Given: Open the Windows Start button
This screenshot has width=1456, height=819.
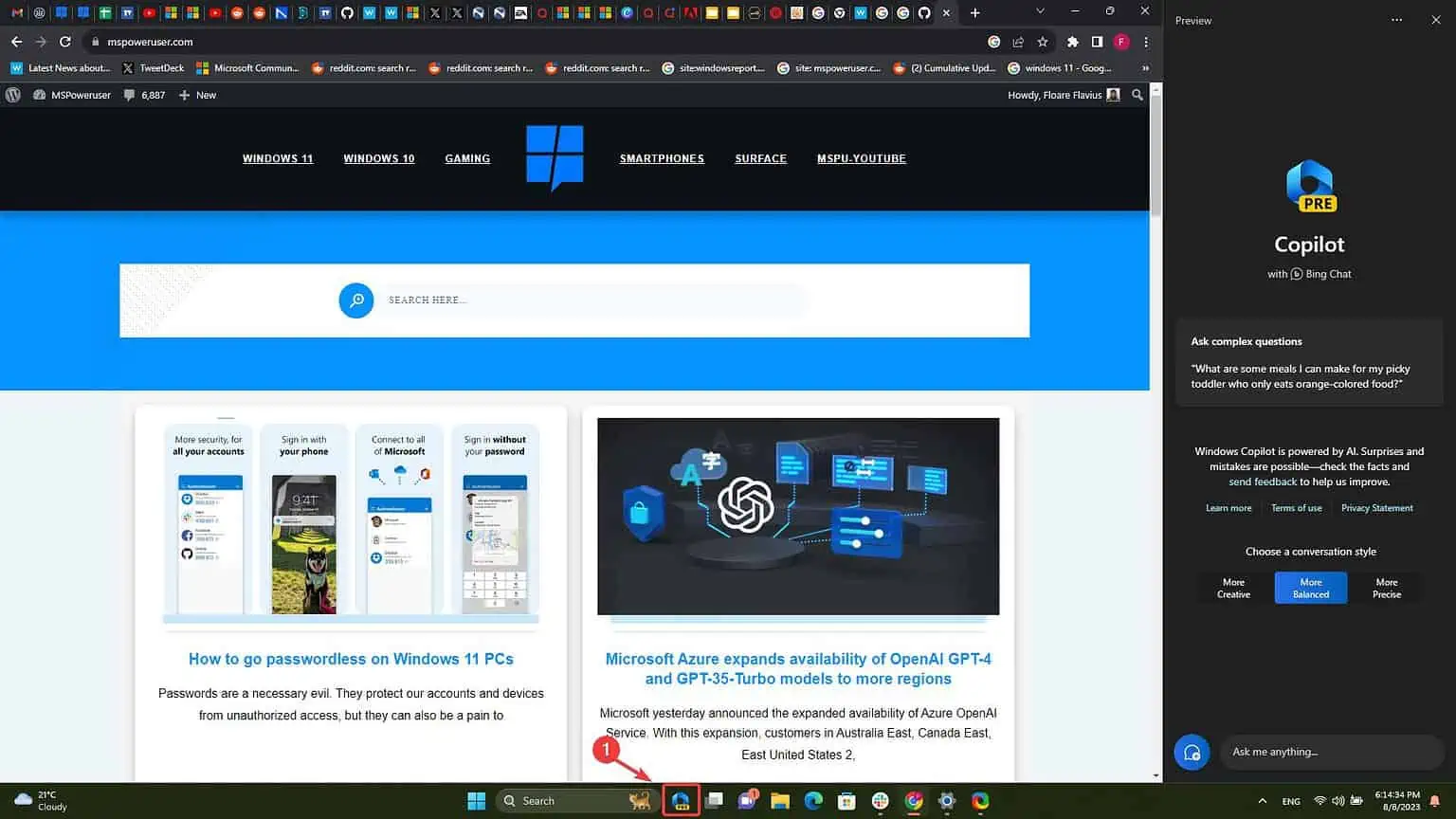Looking at the screenshot, I should [x=477, y=801].
